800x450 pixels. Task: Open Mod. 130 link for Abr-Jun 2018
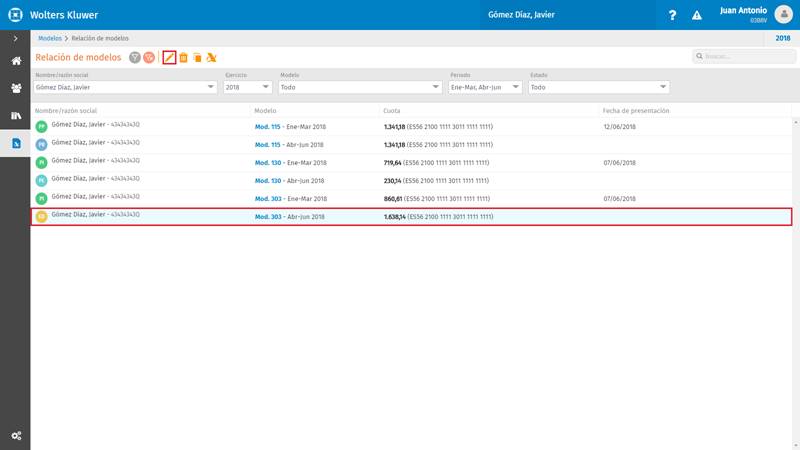coord(268,181)
